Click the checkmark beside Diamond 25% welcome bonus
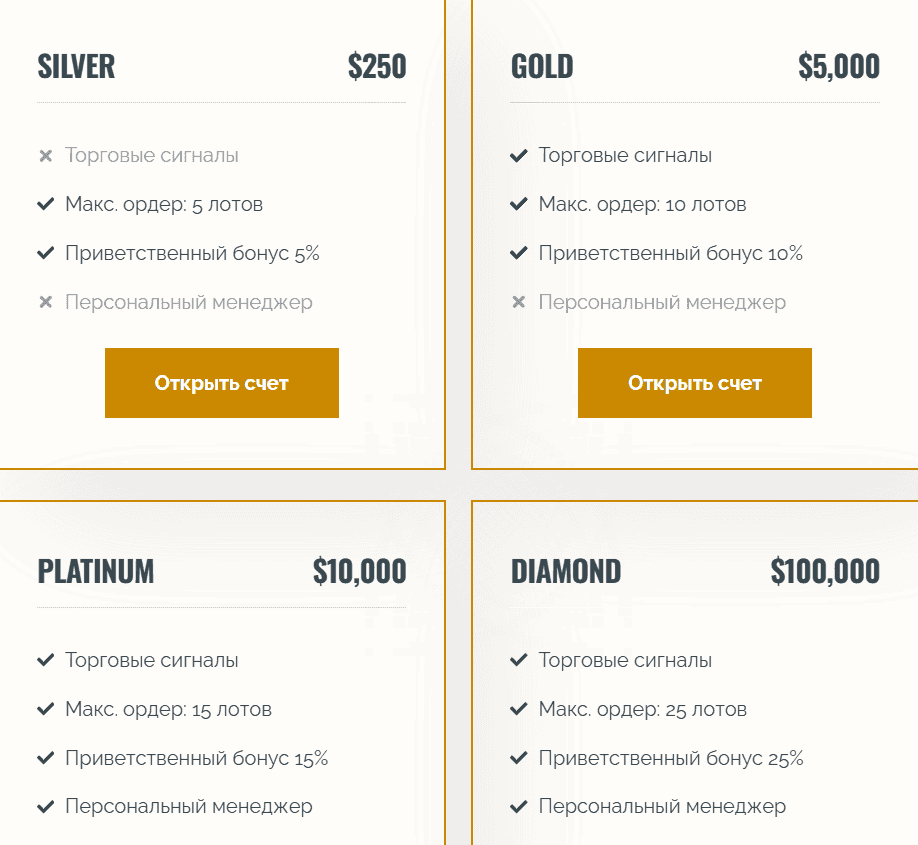The height and width of the screenshot is (845, 918). (x=518, y=758)
